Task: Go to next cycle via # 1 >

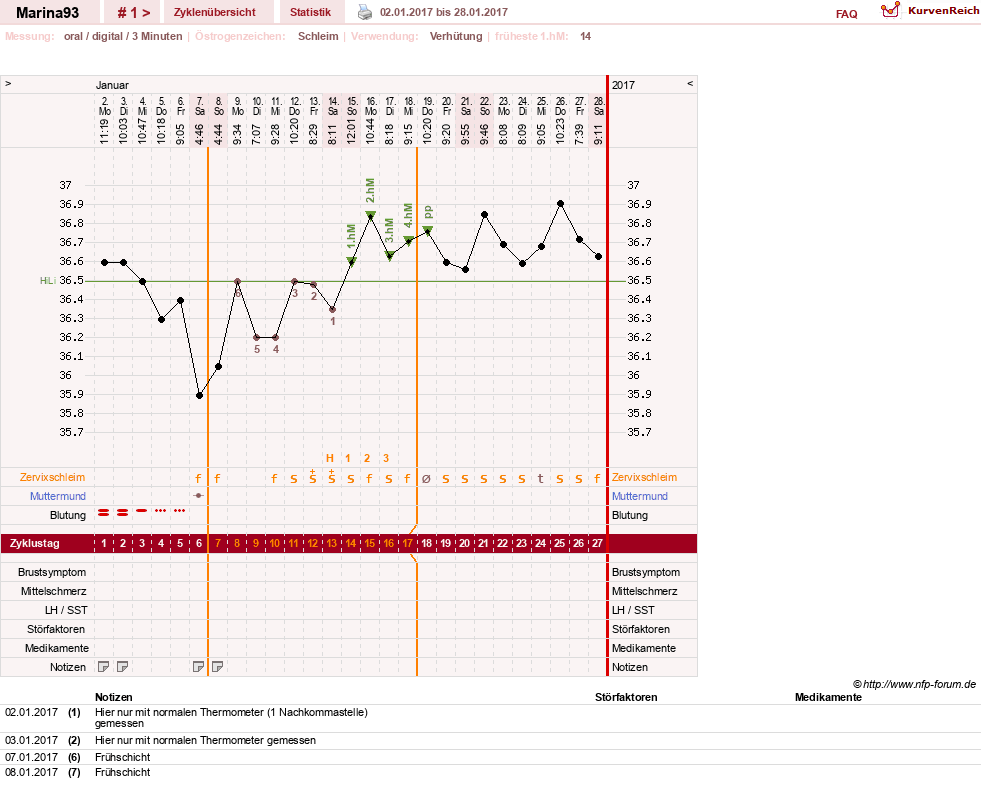Action: [x=134, y=13]
